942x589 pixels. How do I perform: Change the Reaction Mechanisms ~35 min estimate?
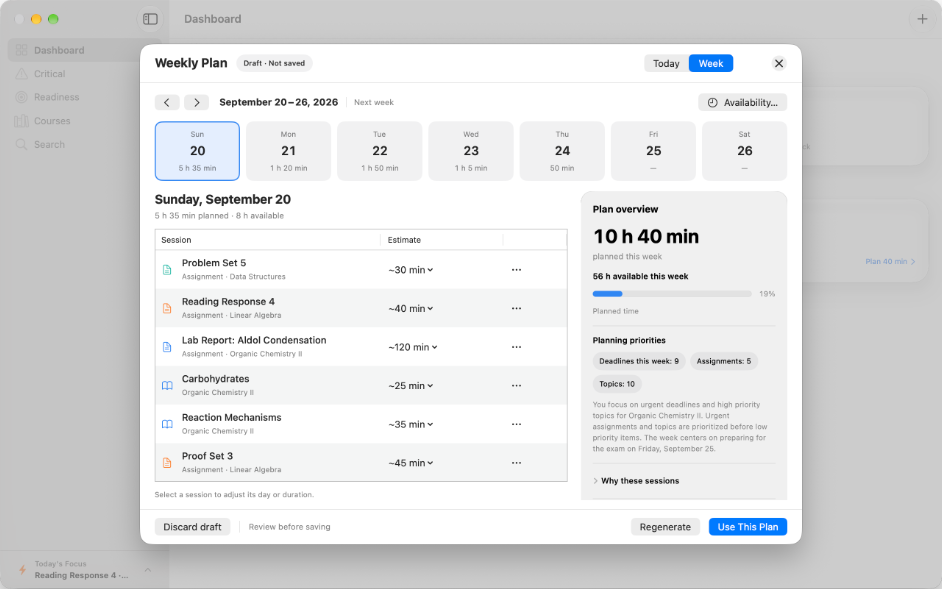[x=410, y=424]
